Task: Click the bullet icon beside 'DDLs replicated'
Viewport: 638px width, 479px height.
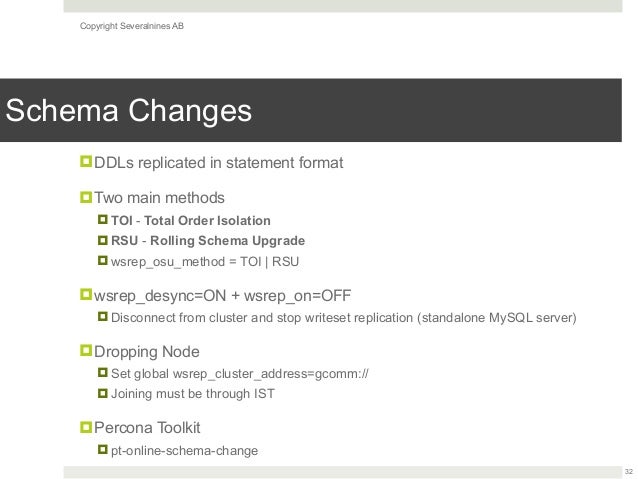Action: pos(86,162)
